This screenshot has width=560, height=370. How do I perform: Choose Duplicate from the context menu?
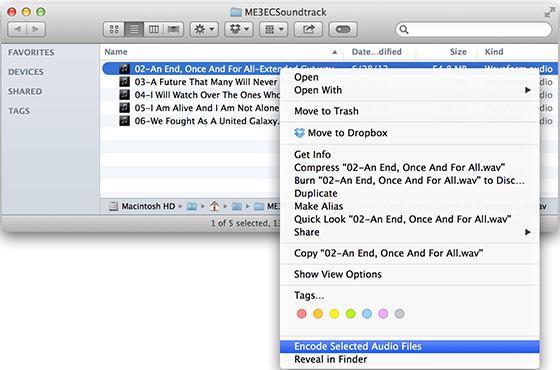pyautogui.click(x=410, y=193)
